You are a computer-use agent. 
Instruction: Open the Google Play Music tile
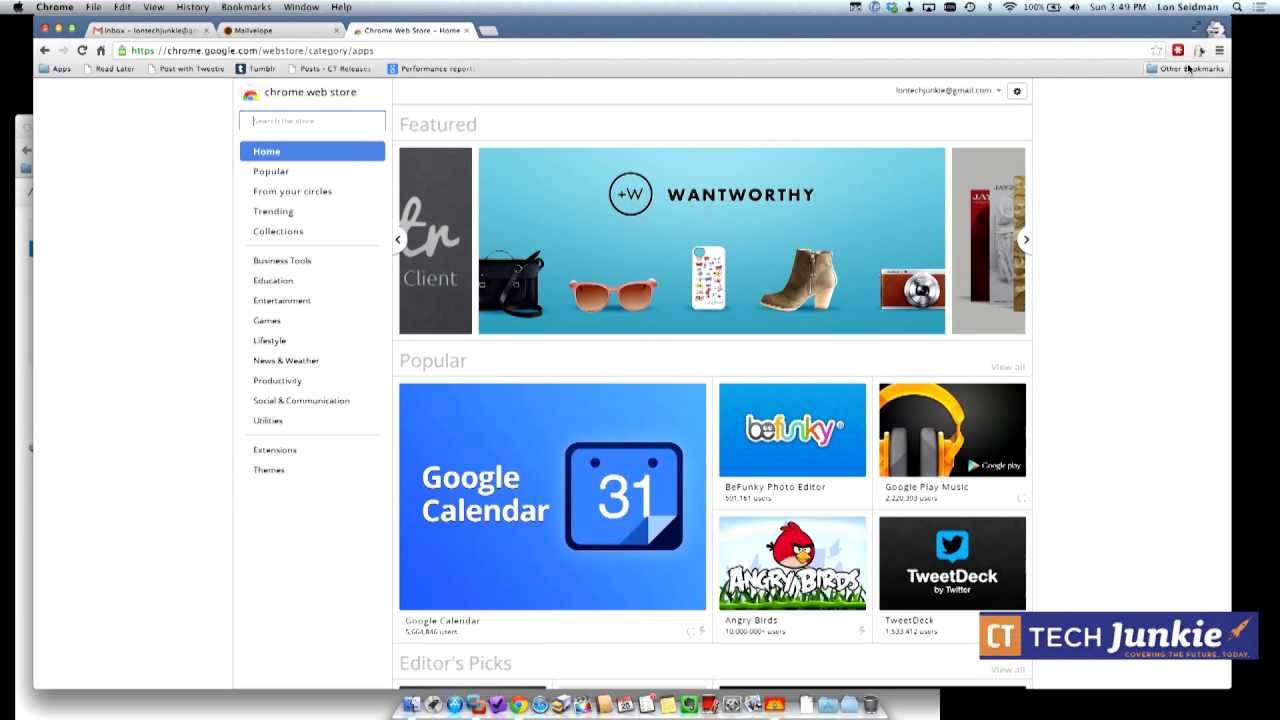tap(952, 442)
